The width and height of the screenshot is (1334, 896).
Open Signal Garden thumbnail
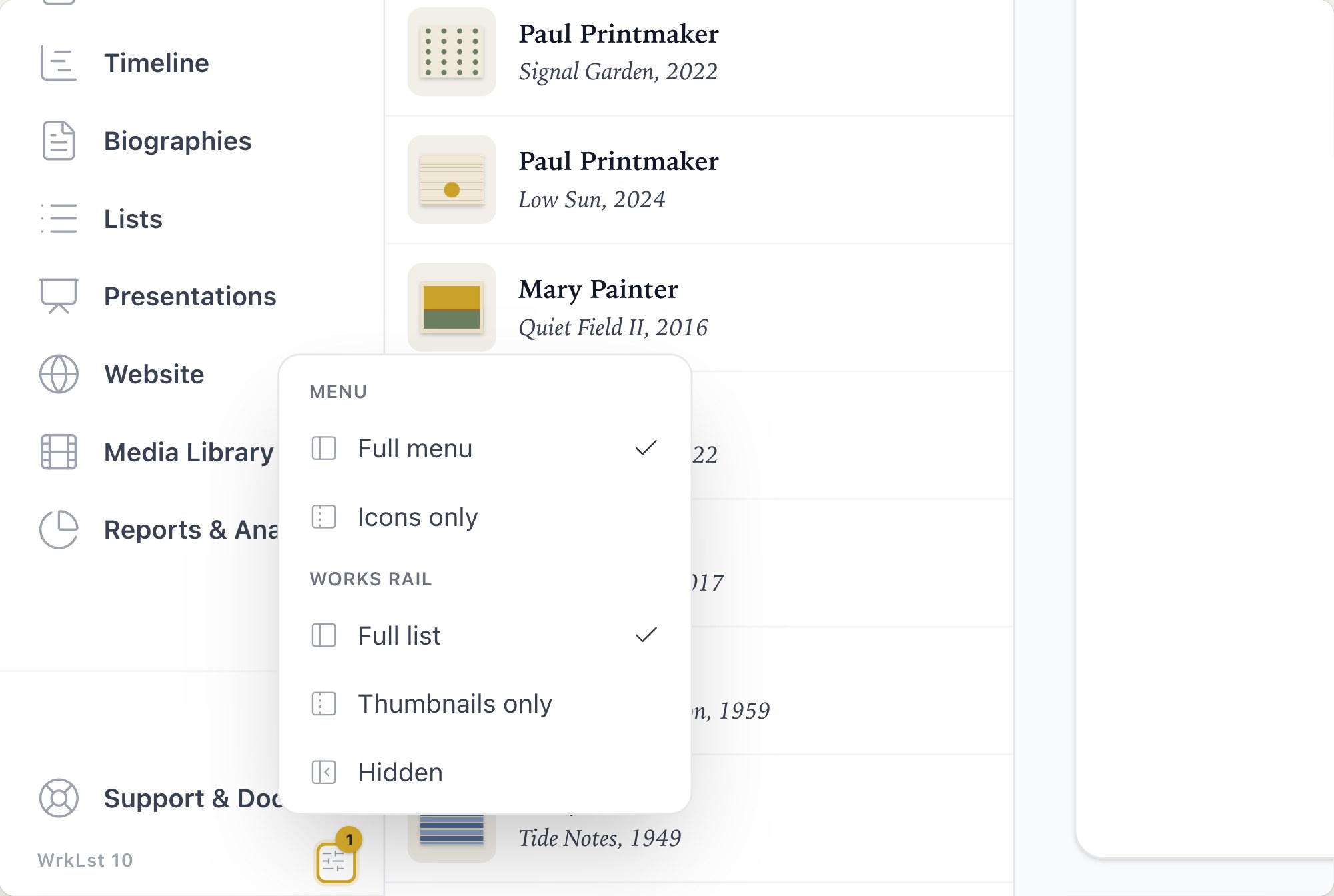point(452,51)
